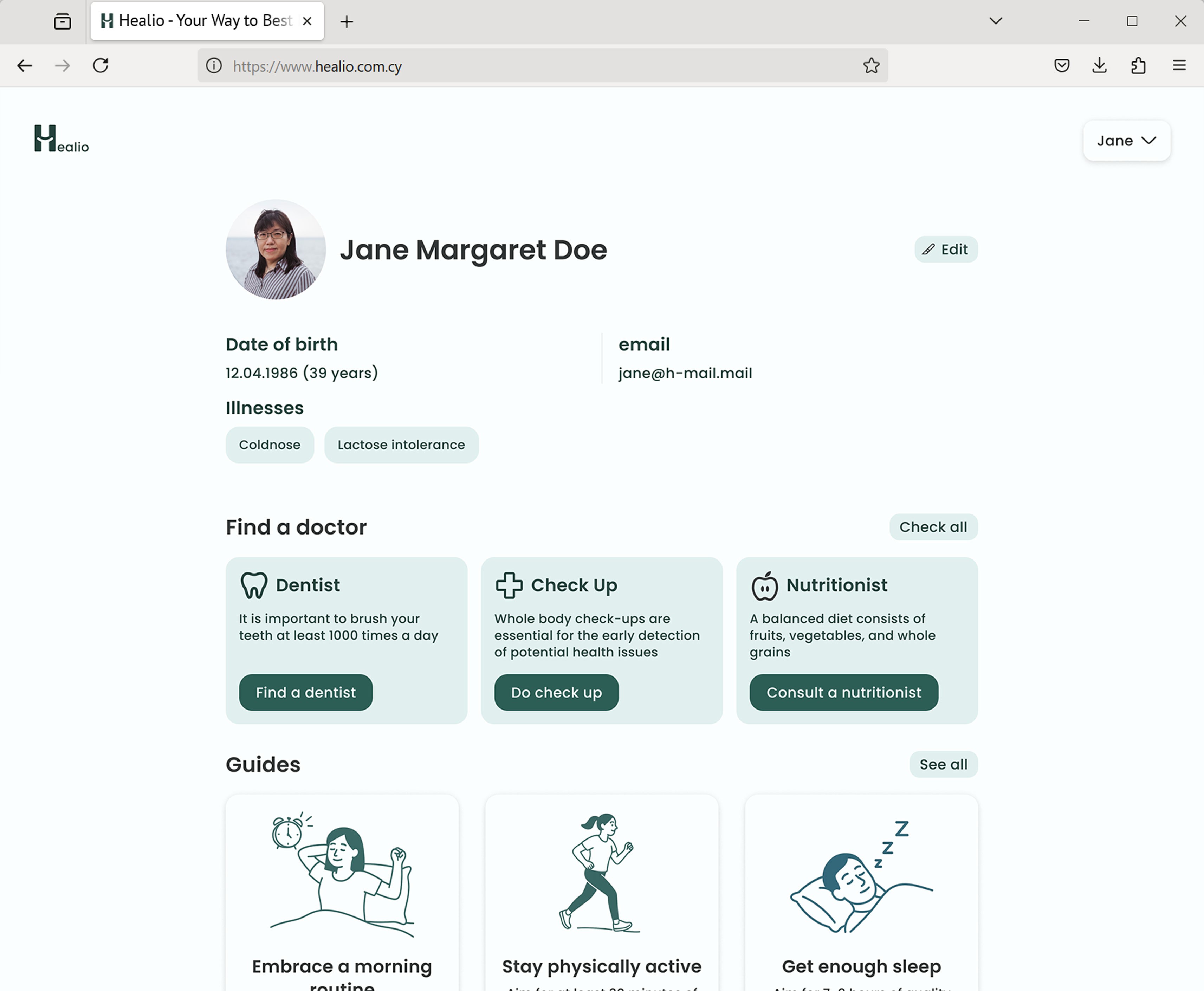This screenshot has height=991, width=1204.
Task: Open the list all tabs chevron
Action: [x=996, y=21]
